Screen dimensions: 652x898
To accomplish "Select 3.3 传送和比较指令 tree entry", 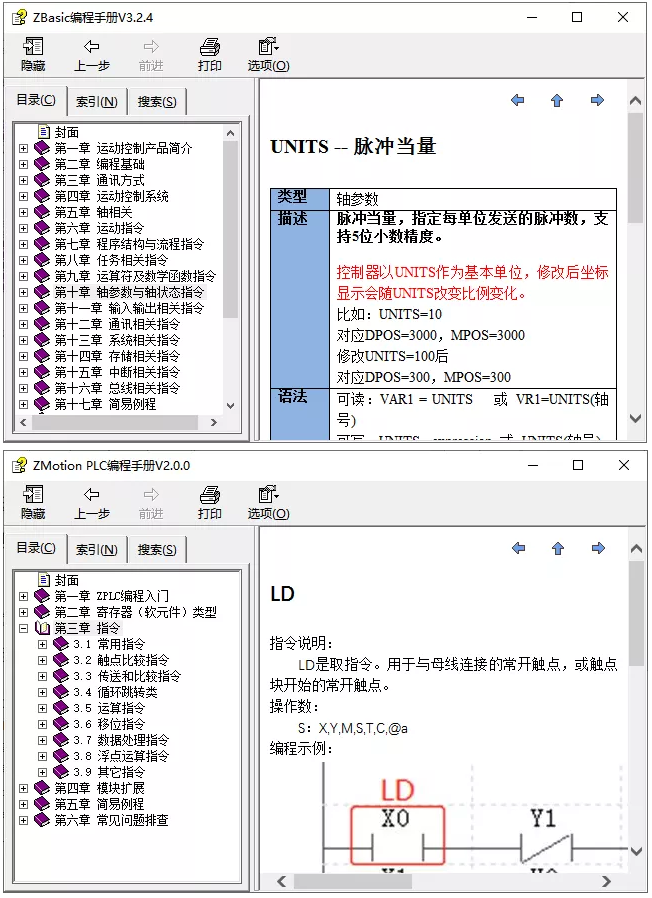I will tap(127, 676).
